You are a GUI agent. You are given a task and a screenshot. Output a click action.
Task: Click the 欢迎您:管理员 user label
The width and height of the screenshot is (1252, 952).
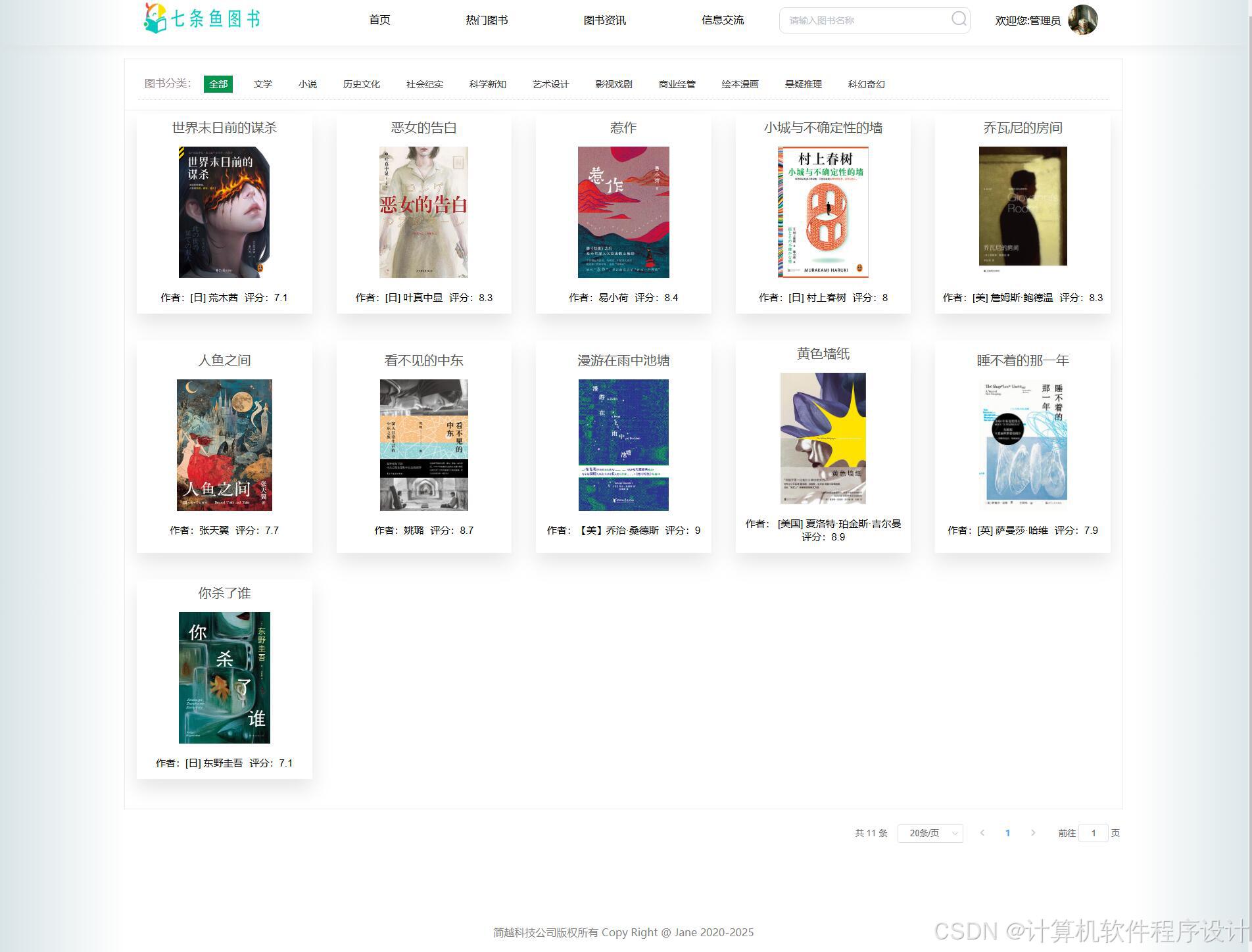click(1028, 20)
